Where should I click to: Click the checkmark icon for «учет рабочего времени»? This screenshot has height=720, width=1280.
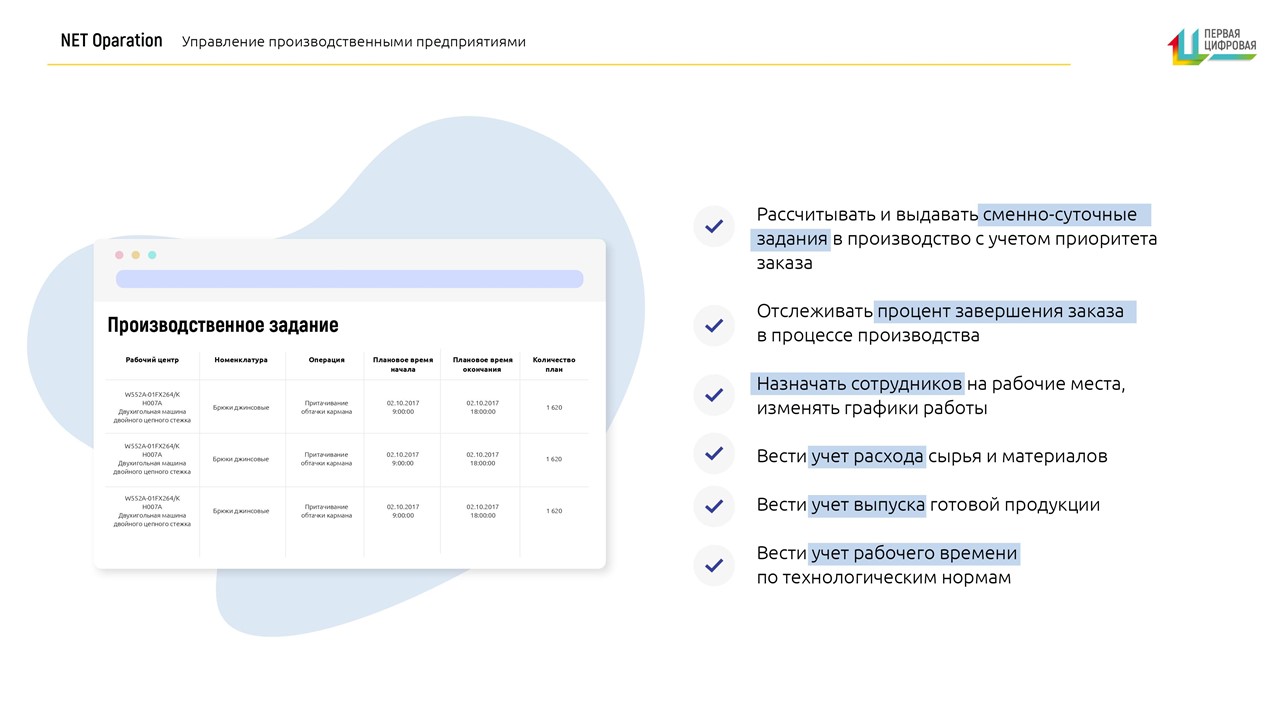[x=714, y=566]
